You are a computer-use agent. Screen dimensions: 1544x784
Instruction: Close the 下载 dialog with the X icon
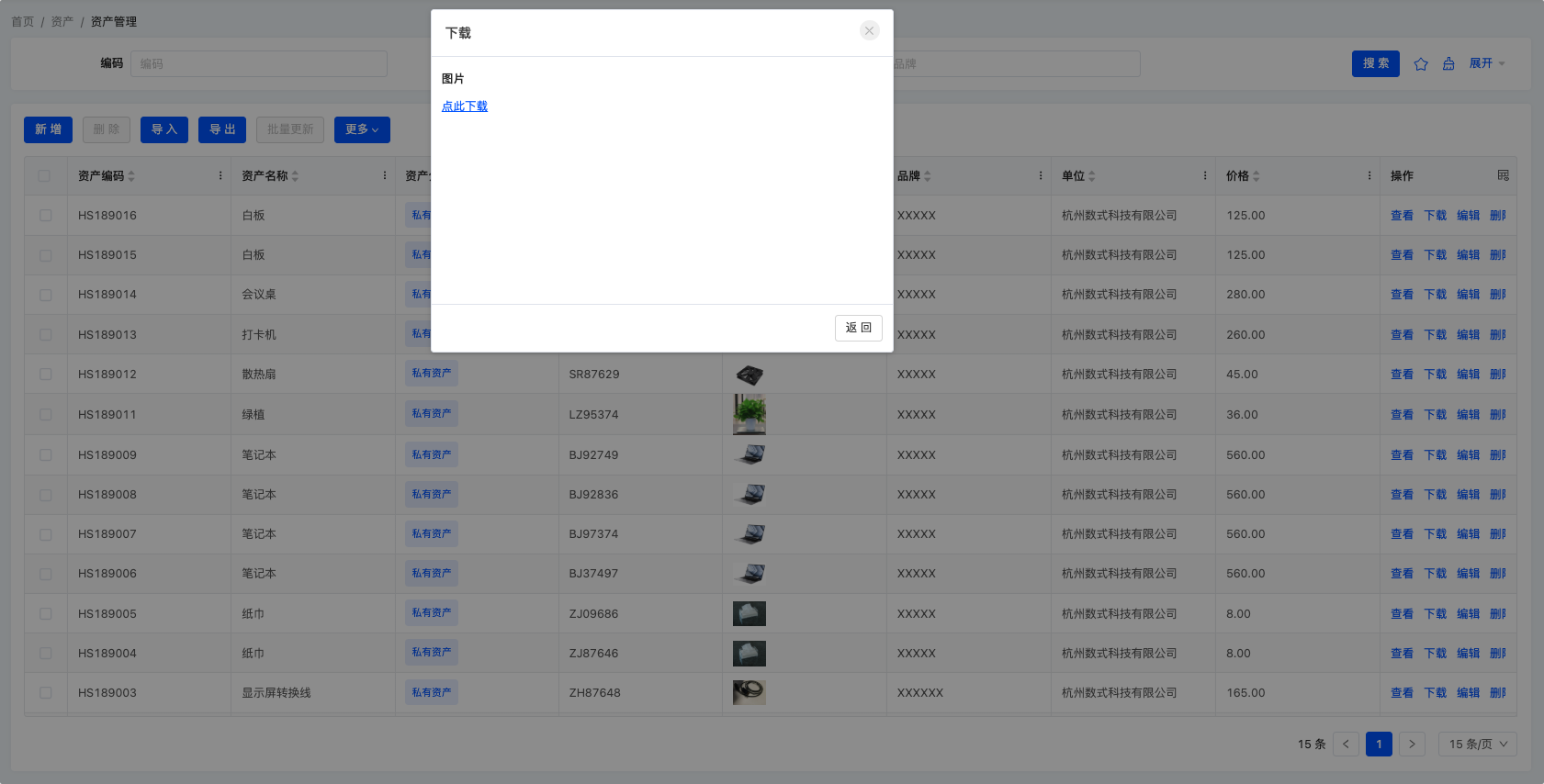869,31
